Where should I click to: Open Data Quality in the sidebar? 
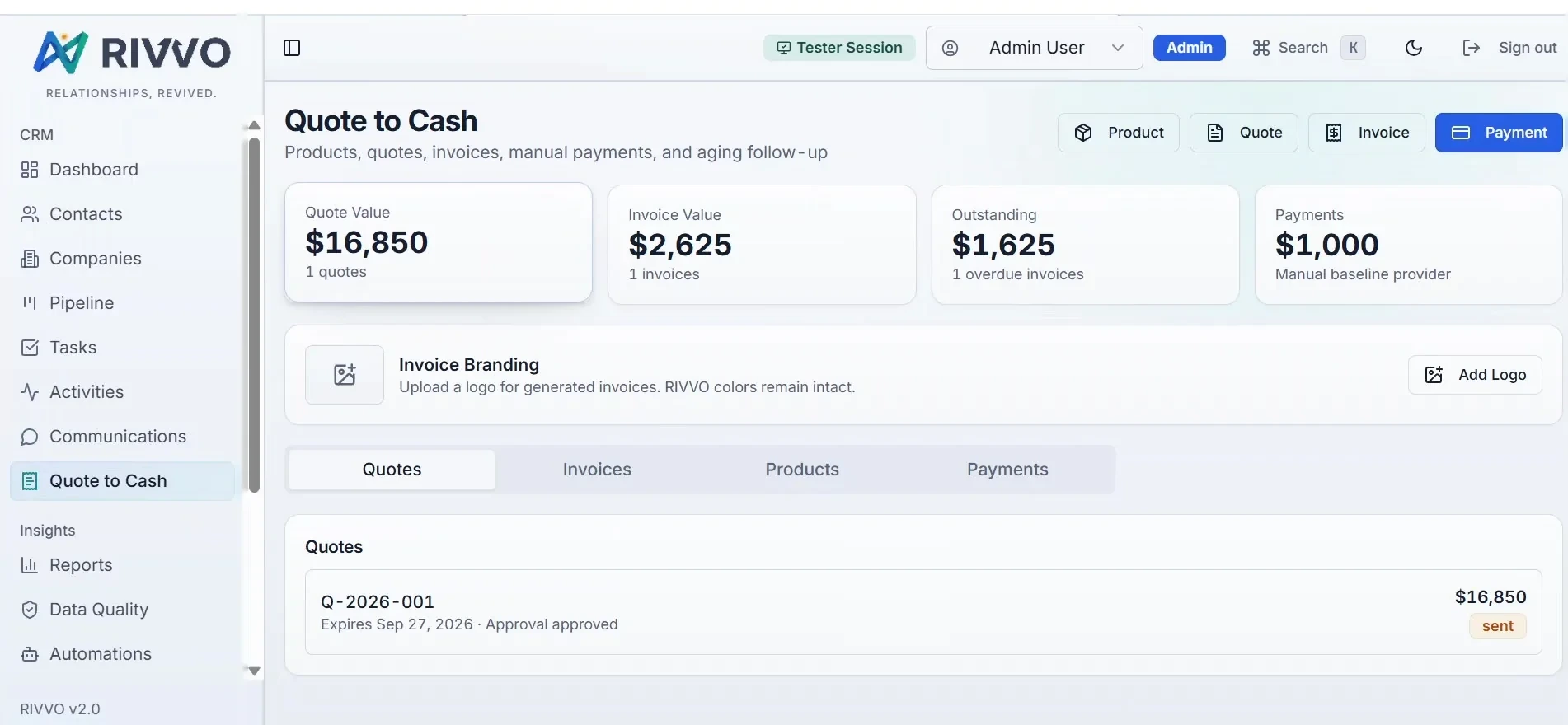(x=122, y=610)
